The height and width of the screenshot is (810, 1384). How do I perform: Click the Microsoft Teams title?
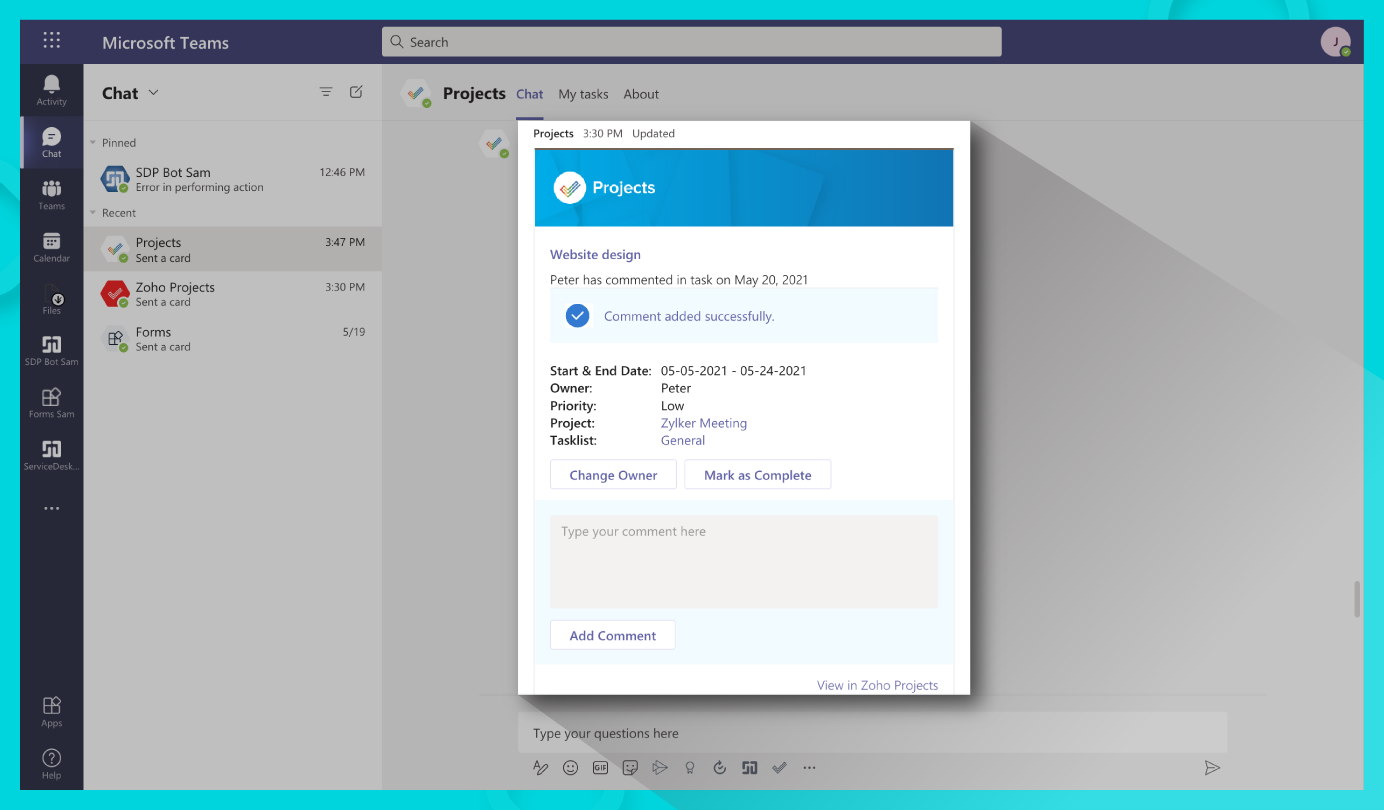click(x=165, y=43)
